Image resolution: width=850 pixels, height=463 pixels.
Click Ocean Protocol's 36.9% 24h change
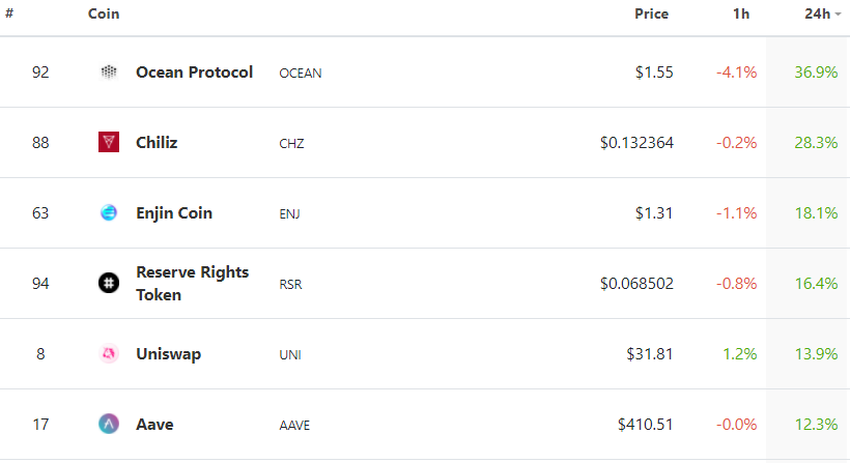click(813, 72)
